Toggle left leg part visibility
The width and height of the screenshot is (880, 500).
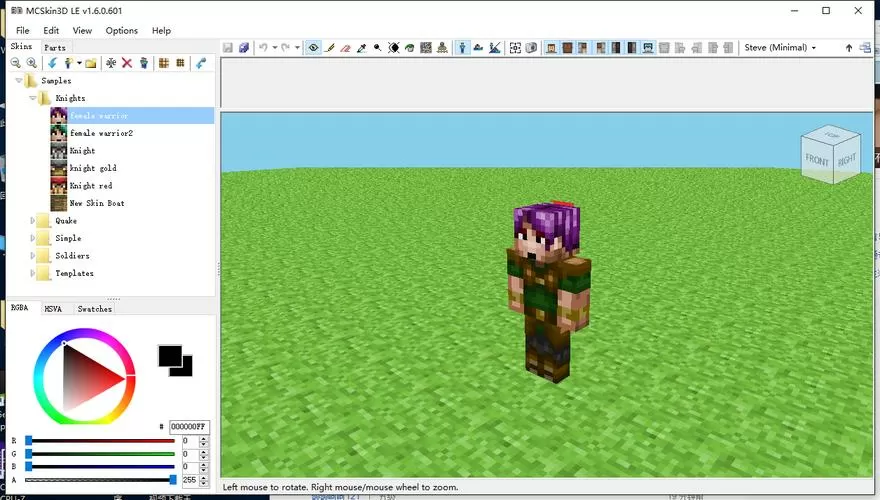point(616,48)
